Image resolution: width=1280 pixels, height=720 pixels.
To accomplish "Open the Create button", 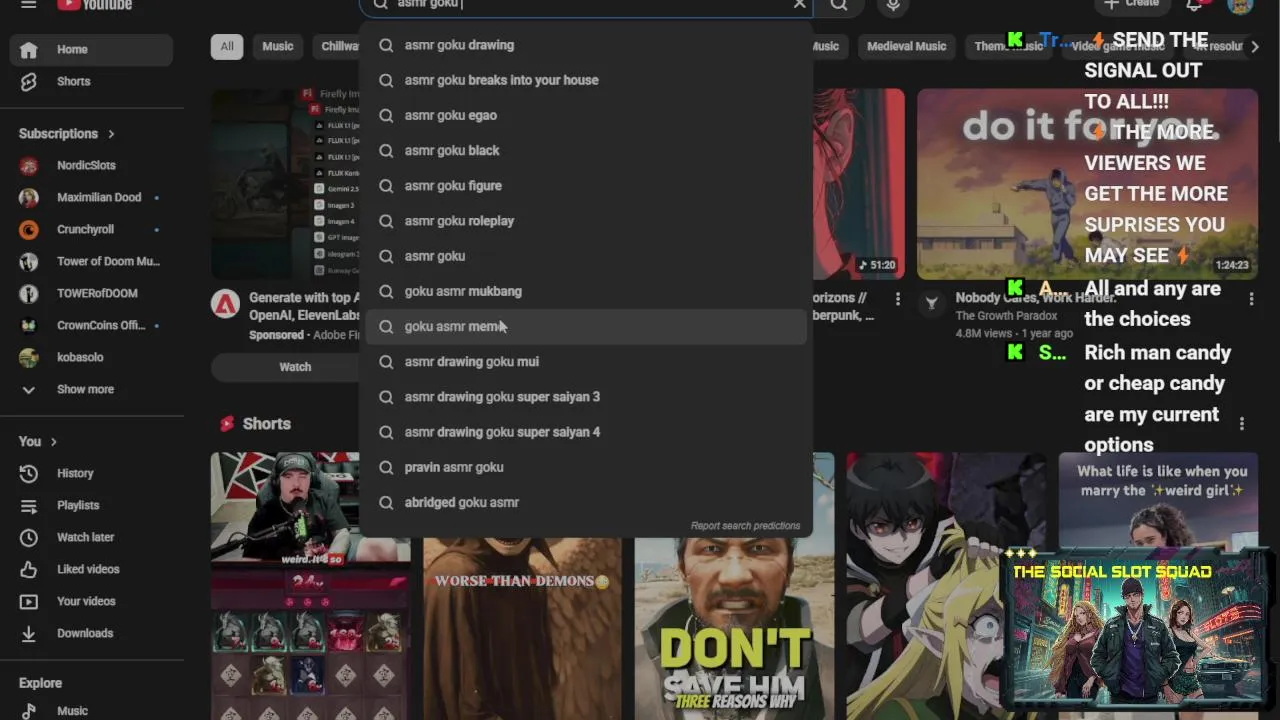I will coord(1131,4).
